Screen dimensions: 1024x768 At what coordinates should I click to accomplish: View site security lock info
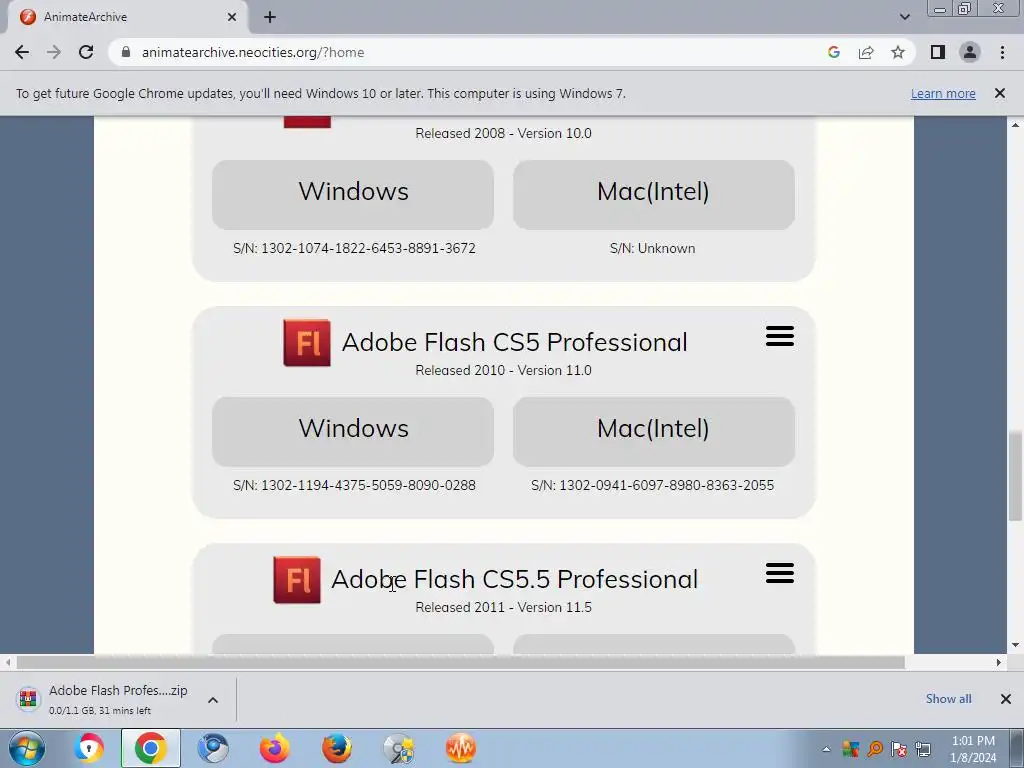(126, 52)
